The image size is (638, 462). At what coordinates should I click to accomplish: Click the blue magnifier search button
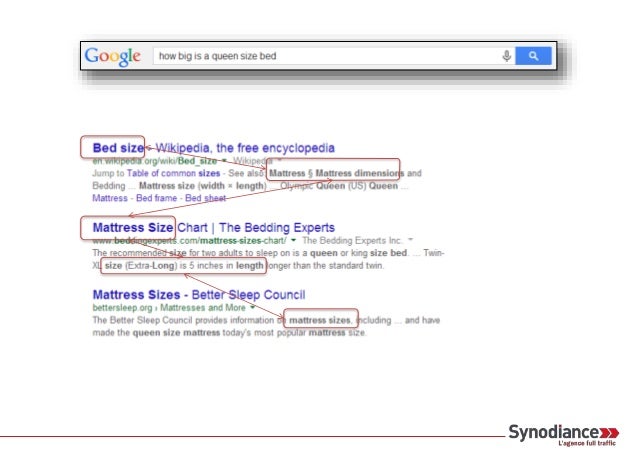click(x=533, y=56)
